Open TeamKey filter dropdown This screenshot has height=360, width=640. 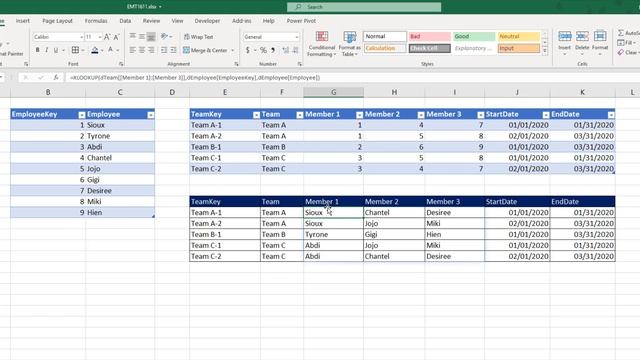(x=256, y=115)
